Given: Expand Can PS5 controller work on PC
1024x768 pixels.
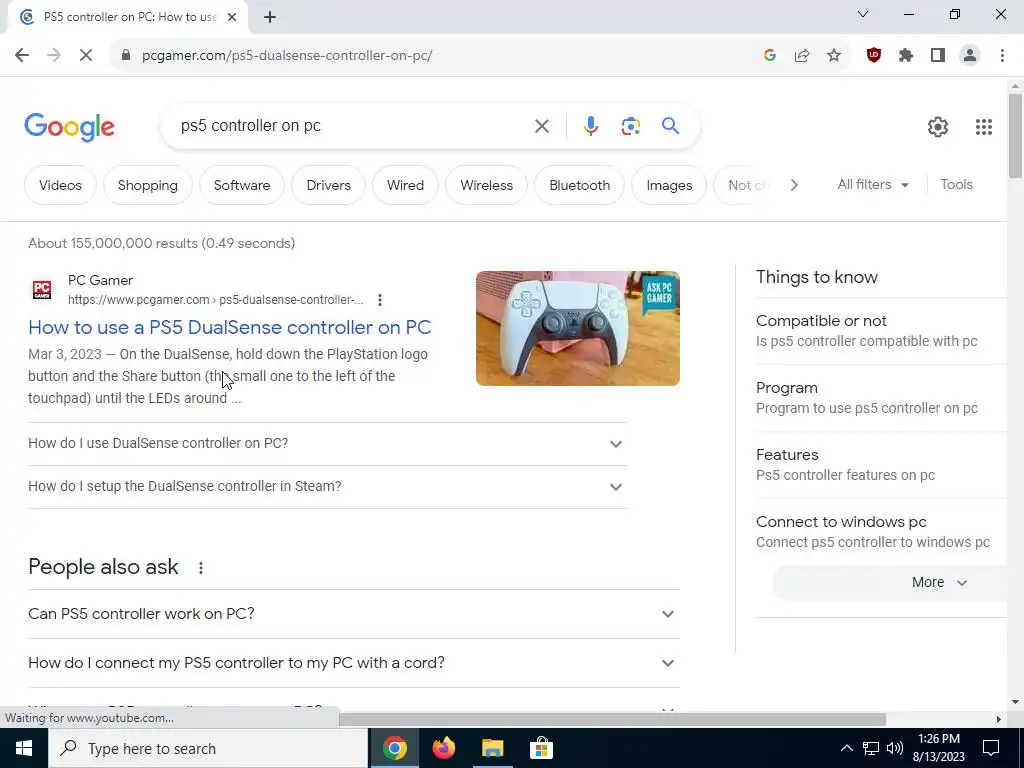Looking at the screenshot, I should (353, 614).
